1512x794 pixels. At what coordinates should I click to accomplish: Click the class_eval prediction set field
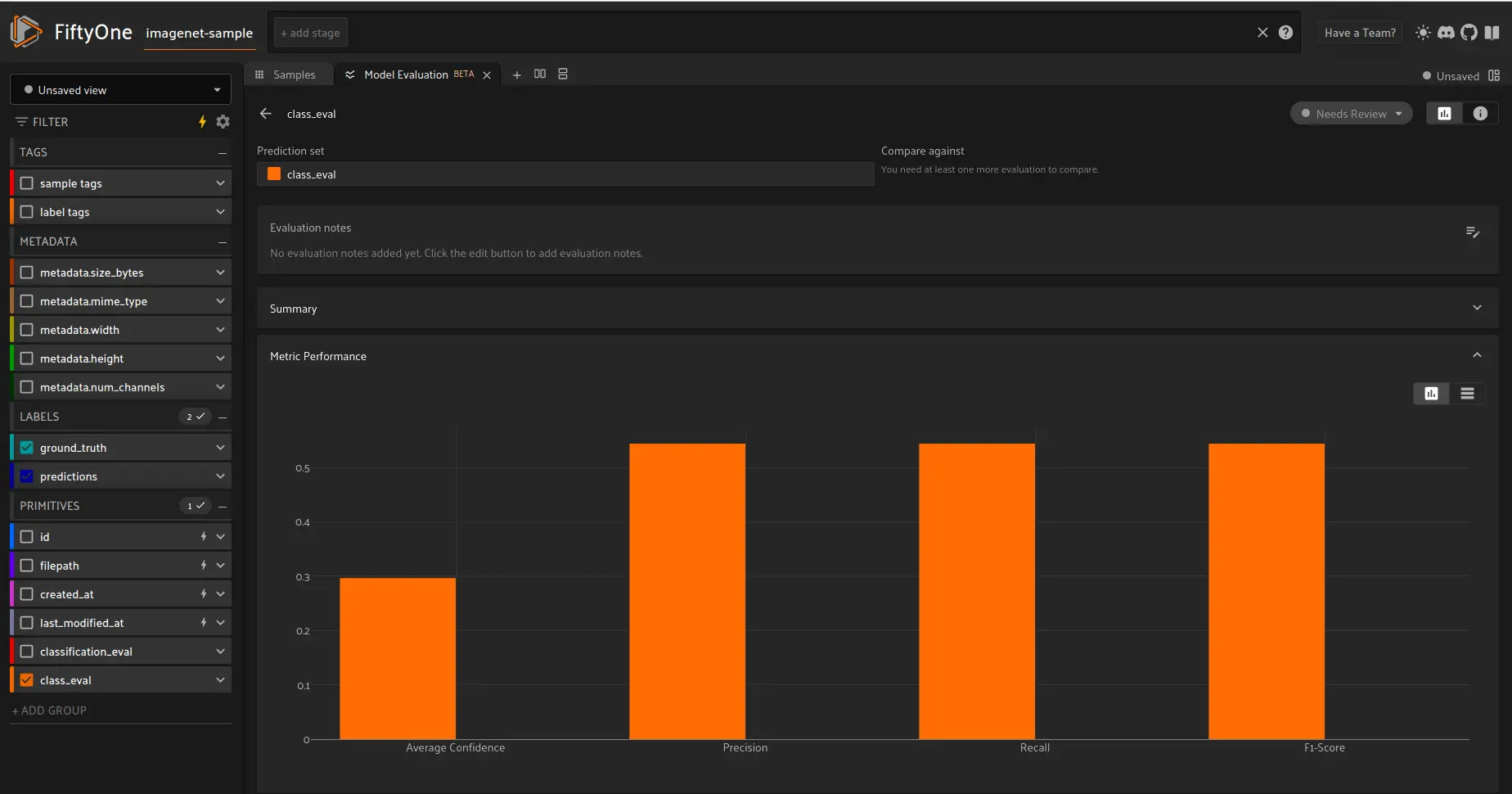click(x=565, y=174)
